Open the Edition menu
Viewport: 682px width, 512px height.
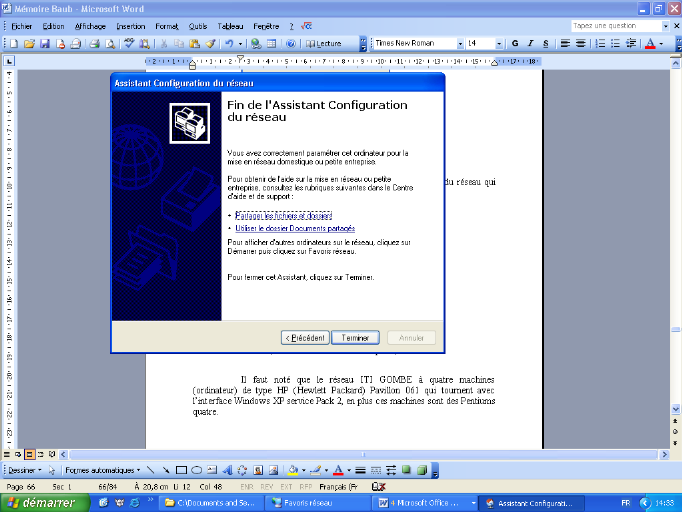[x=53, y=27]
